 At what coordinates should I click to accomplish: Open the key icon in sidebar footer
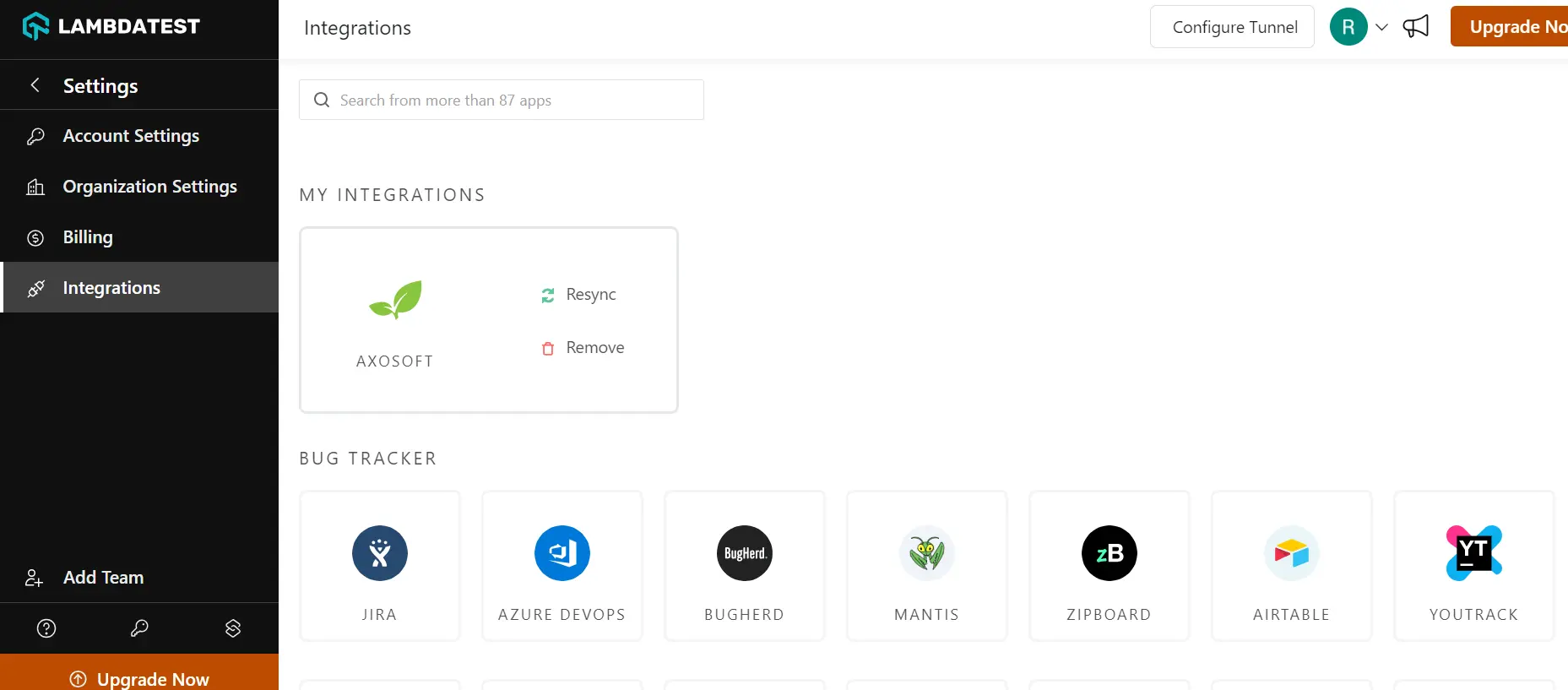click(139, 628)
